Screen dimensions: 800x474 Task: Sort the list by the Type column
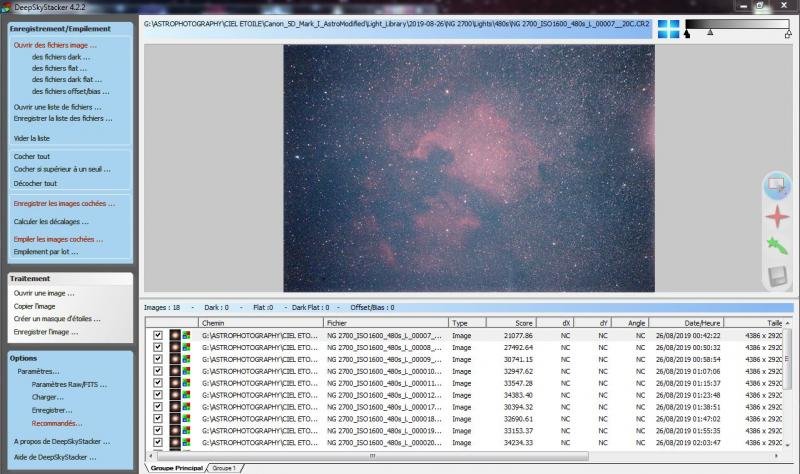tap(467, 323)
